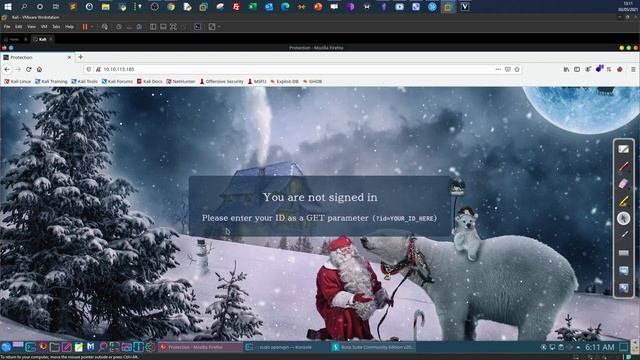Open VMware Edit menu
This screenshot has height=360, width=640.
coord(19,27)
